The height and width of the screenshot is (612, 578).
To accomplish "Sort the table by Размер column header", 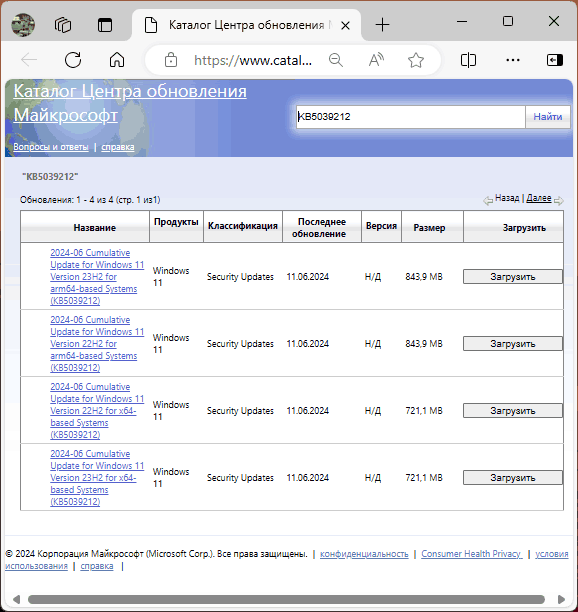I will (x=429, y=228).
